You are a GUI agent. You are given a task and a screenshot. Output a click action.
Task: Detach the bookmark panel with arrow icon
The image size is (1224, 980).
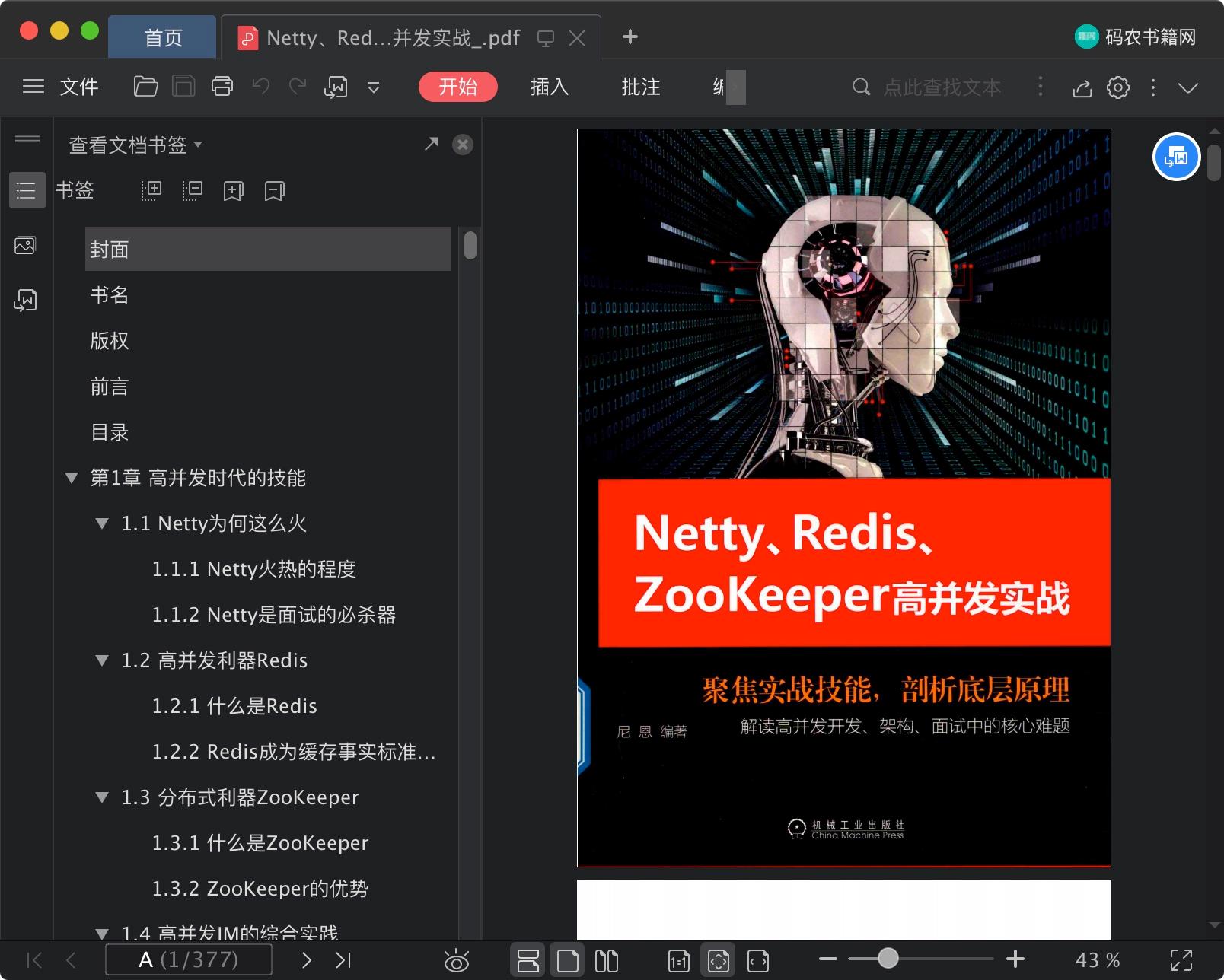click(x=432, y=144)
